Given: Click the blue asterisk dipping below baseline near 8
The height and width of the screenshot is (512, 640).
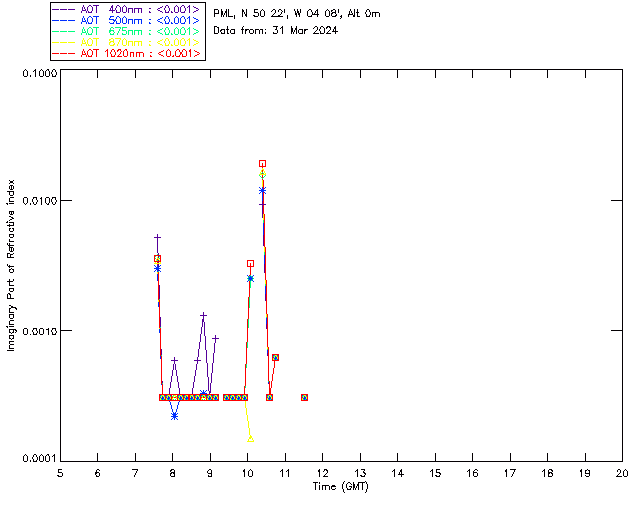Looking at the screenshot, I should (x=175, y=416).
